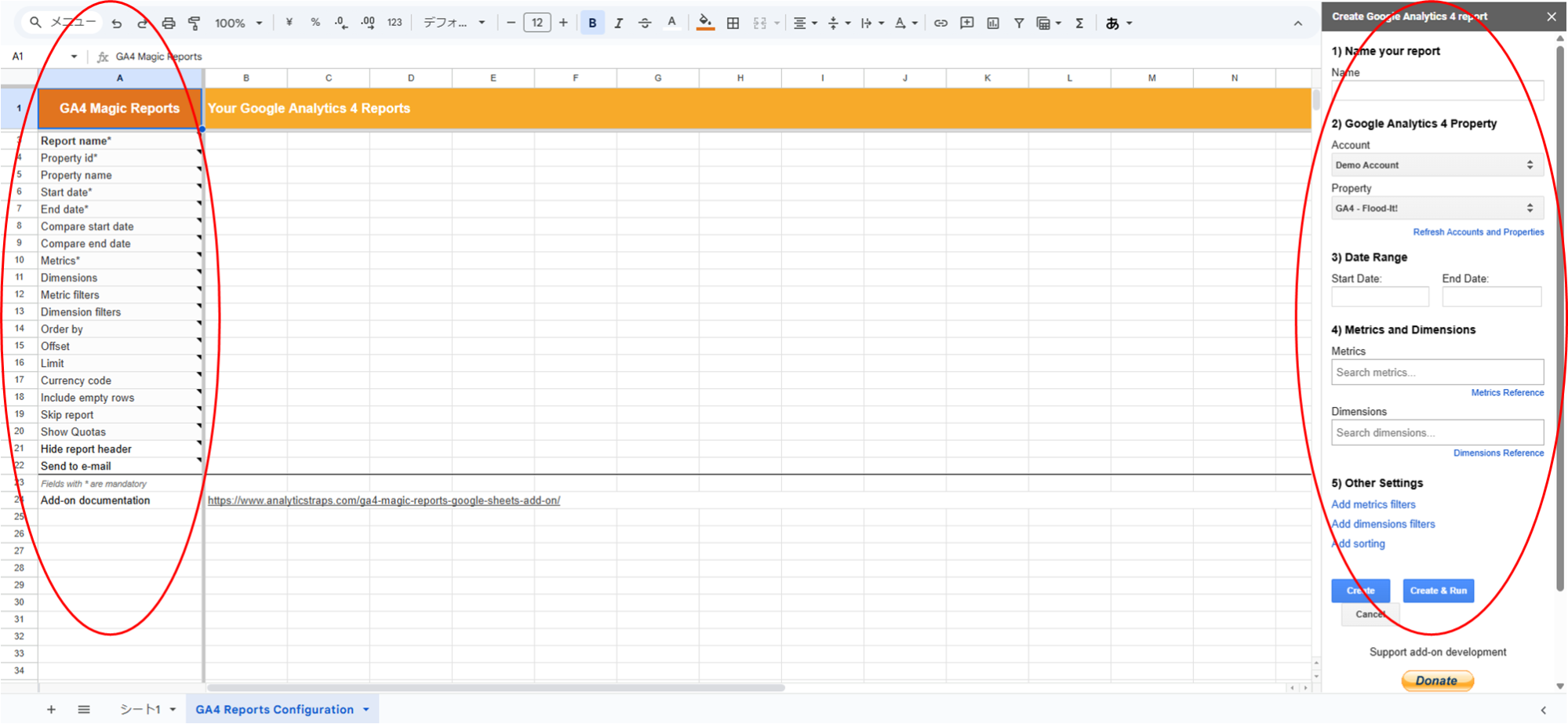This screenshot has width=1568, height=724.
Task: Insert a link
Action: 940,23
